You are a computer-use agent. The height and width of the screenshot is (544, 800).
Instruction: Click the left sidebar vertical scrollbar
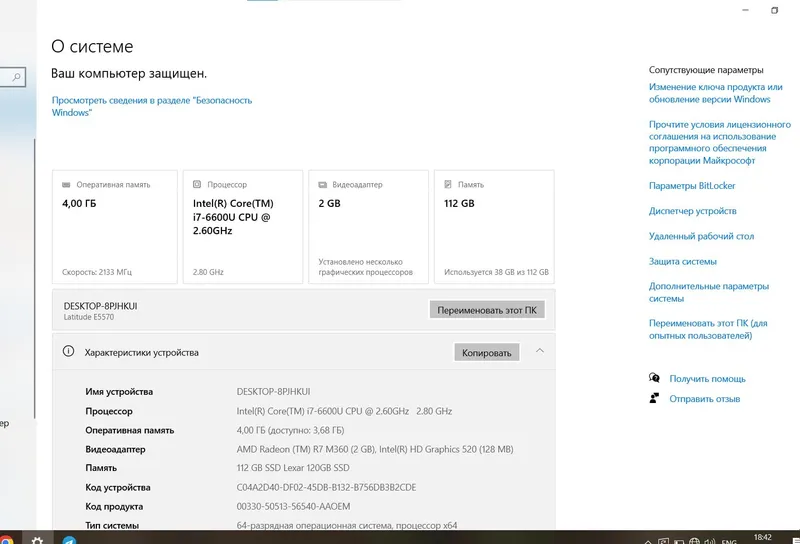point(35,278)
